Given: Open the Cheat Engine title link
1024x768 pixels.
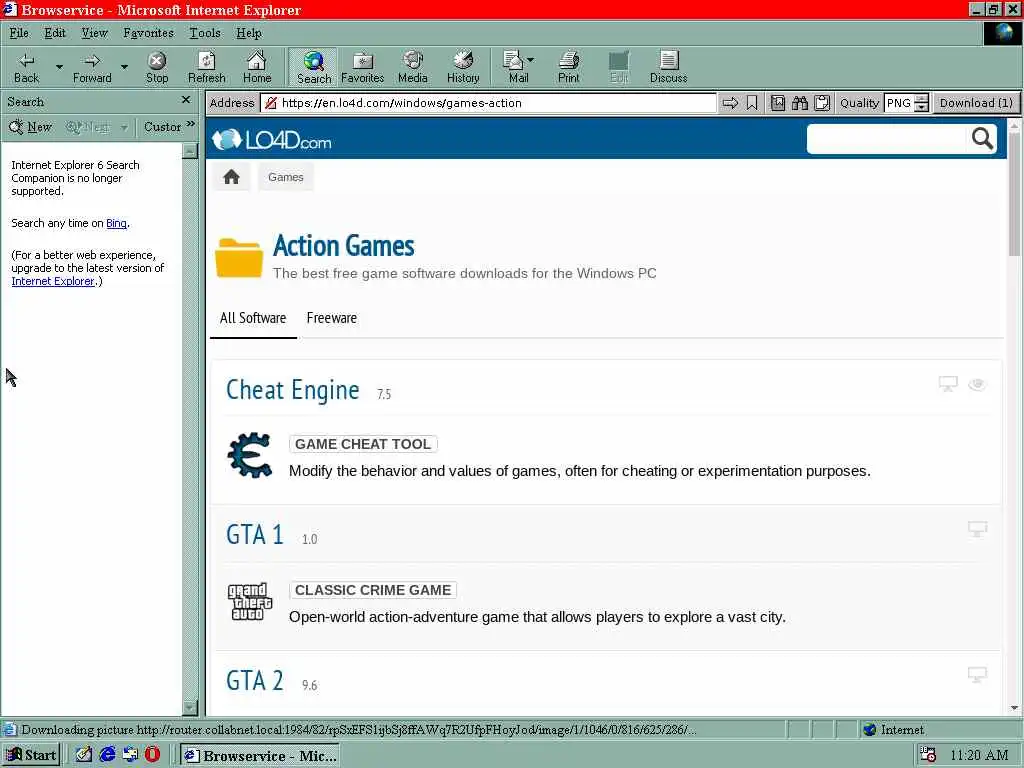Looking at the screenshot, I should point(293,390).
